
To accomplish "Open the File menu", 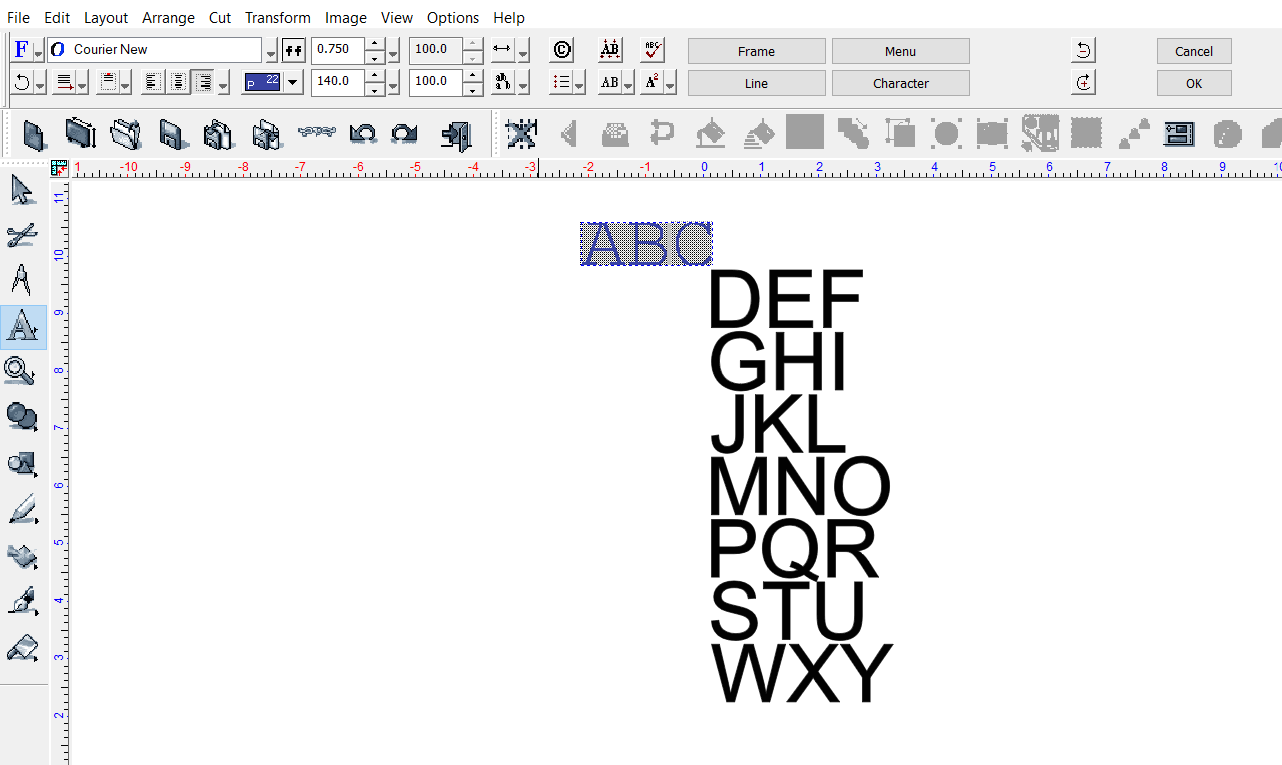I will pyautogui.click(x=18, y=18).
